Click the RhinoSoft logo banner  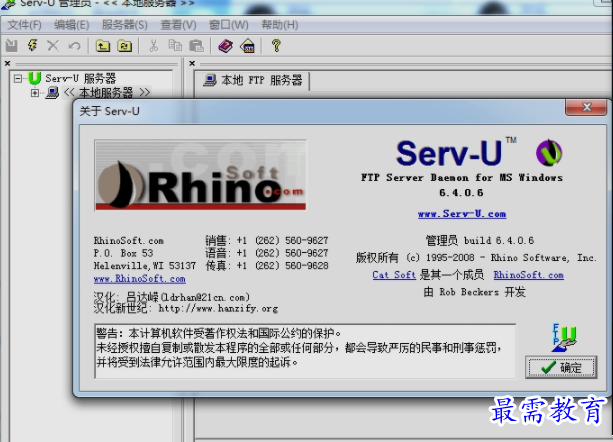[x=200, y=175]
